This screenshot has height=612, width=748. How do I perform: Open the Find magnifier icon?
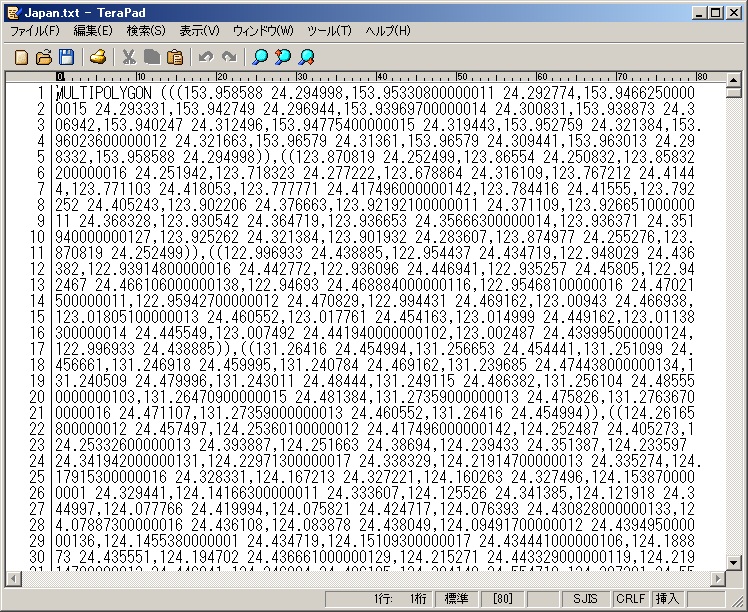click(260, 57)
